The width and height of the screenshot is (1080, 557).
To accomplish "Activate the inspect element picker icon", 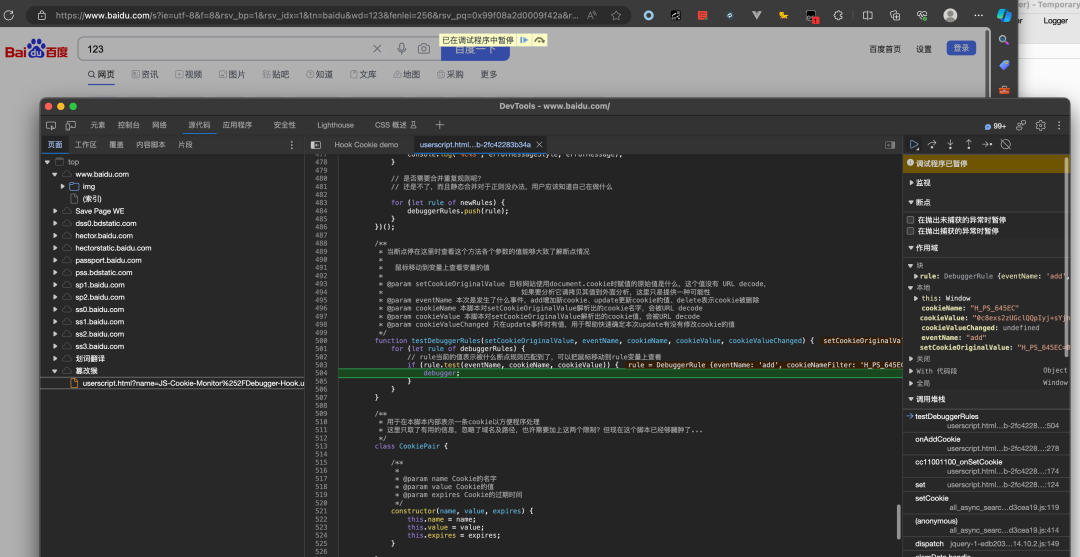I will [51, 125].
